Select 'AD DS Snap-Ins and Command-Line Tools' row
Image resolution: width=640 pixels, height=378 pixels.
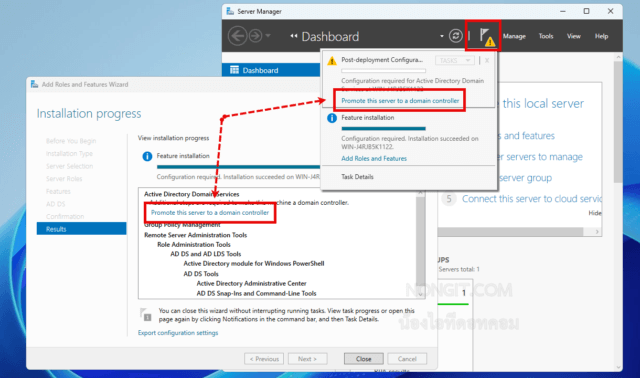(256, 294)
